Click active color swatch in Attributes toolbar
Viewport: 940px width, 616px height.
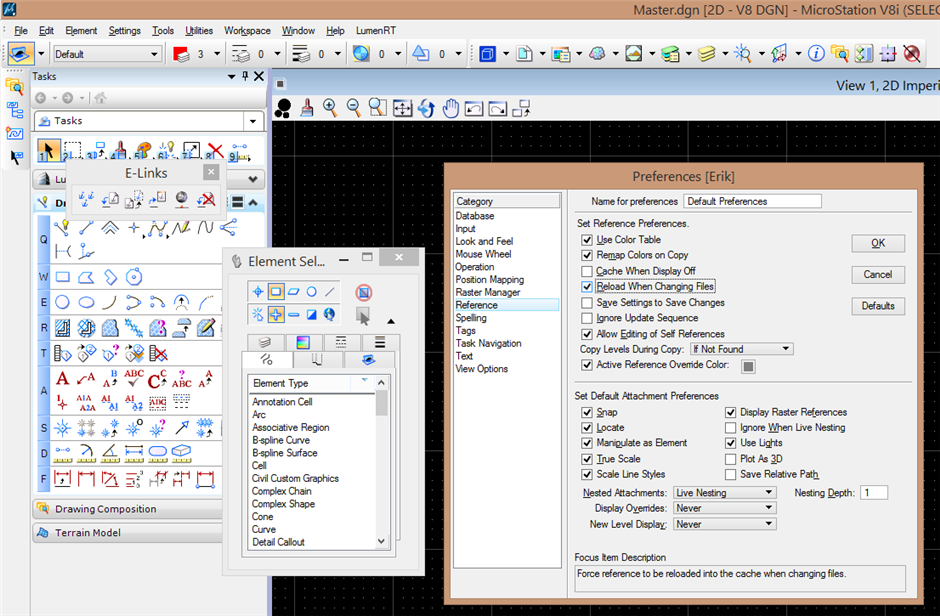[181, 54]
